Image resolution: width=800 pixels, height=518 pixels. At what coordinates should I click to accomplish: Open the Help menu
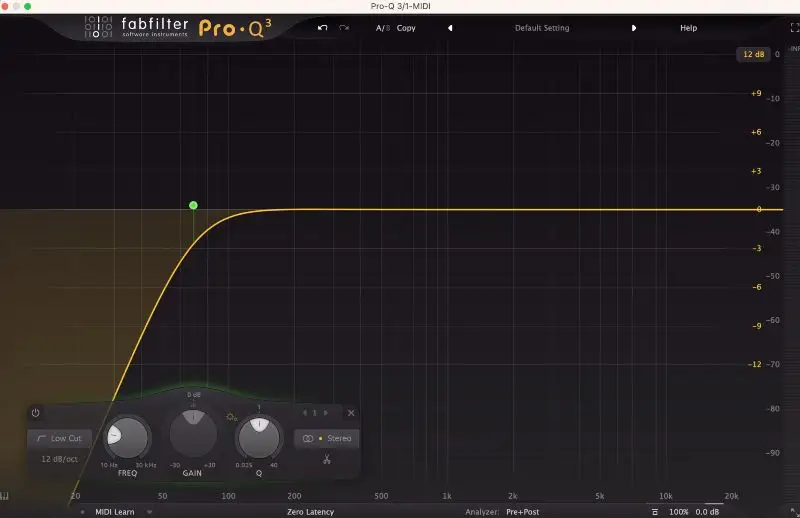[x=688, y=28]
